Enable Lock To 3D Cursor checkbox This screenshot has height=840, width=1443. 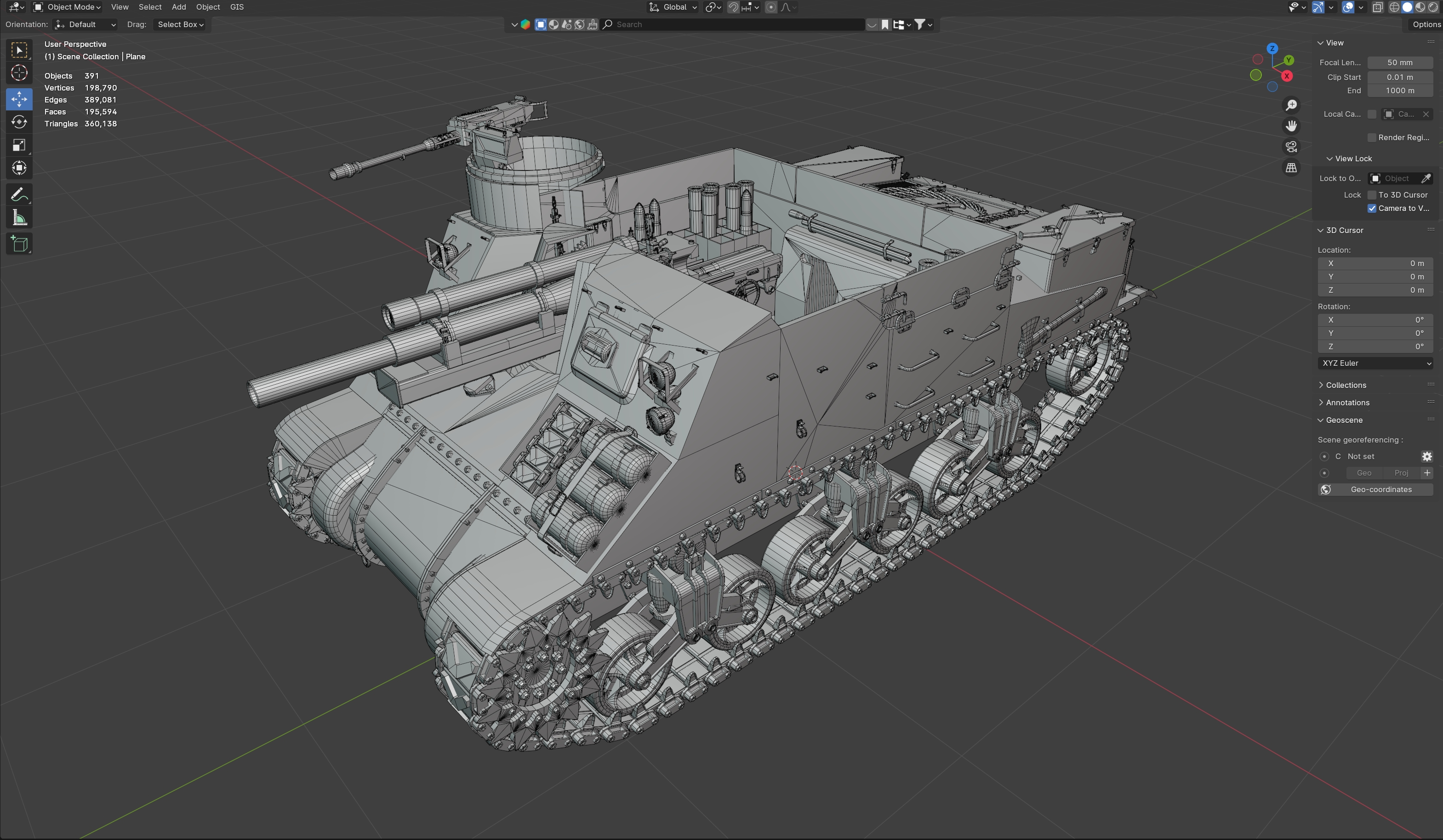1371,195
